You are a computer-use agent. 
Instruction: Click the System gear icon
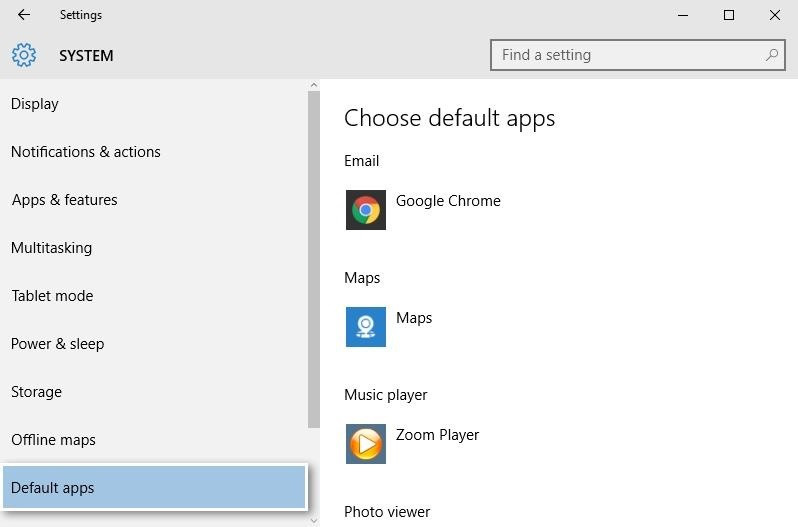click(24, 56)
